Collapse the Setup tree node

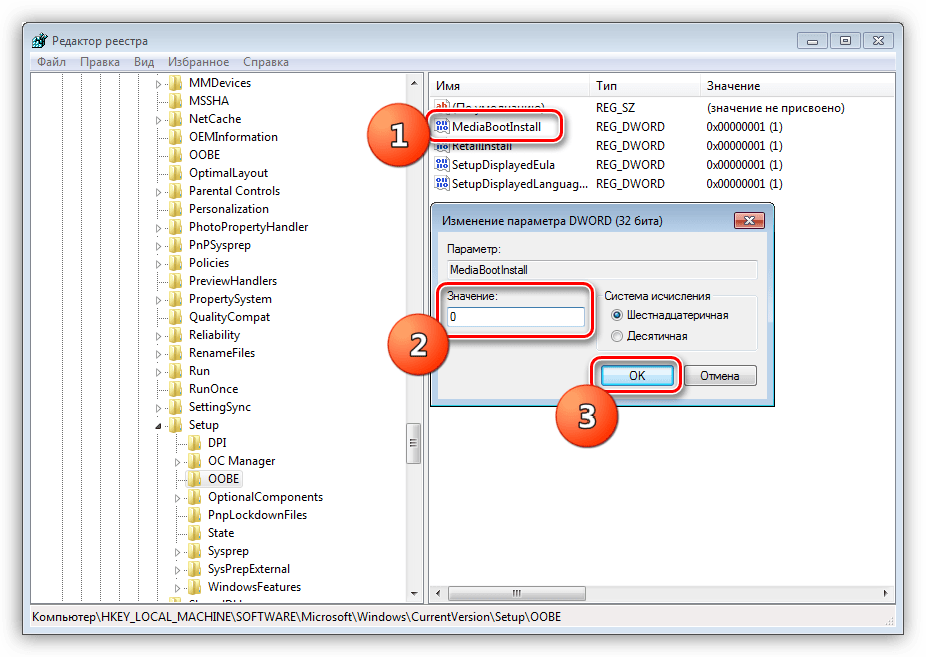(x=158, y=426)
